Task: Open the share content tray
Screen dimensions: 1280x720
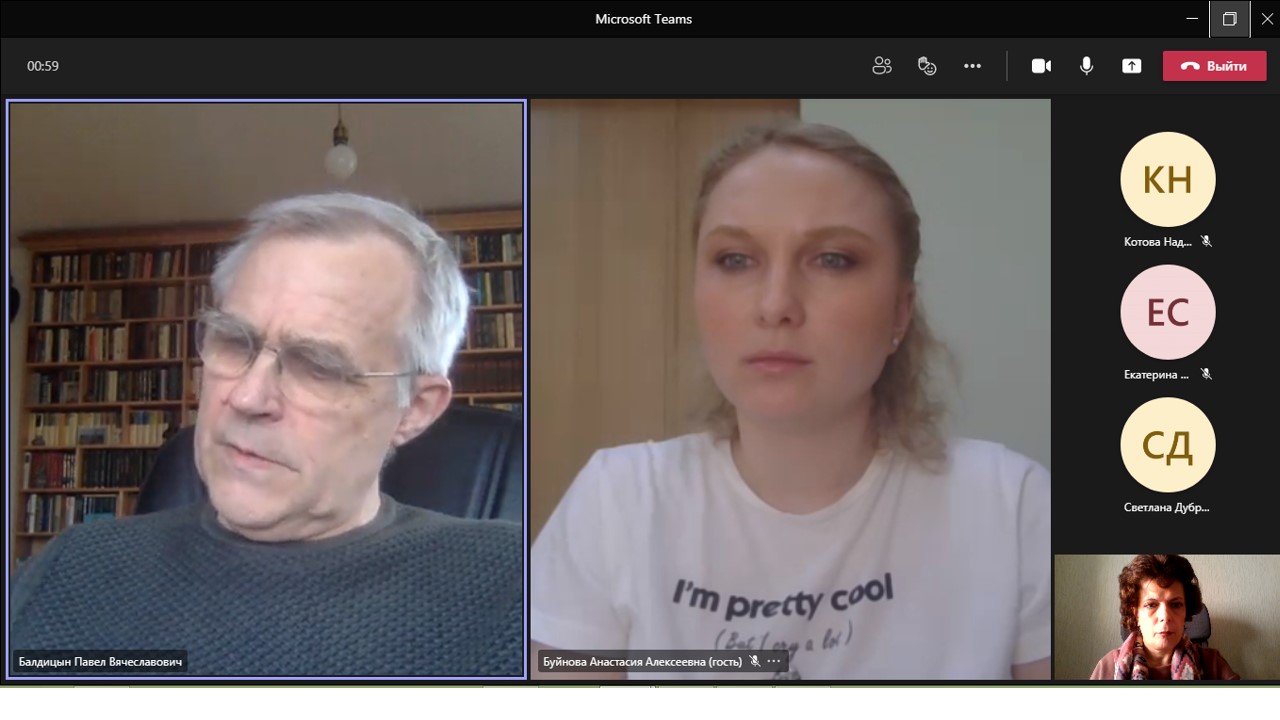Action: coord(1131,66)
